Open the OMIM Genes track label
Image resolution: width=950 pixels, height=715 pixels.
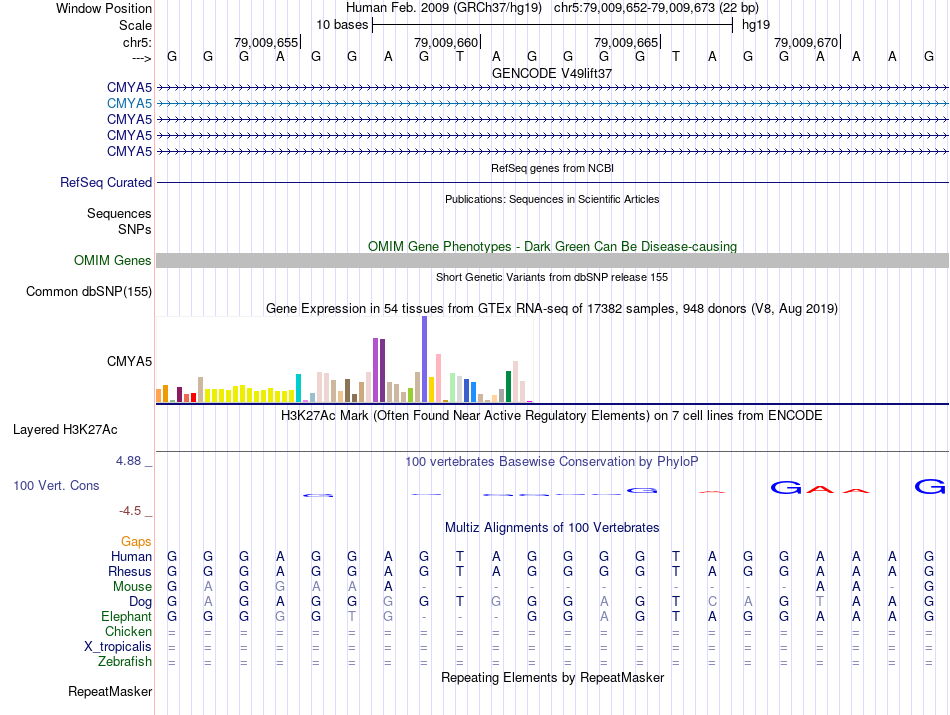pyautogui.click(x=113, y=261)
